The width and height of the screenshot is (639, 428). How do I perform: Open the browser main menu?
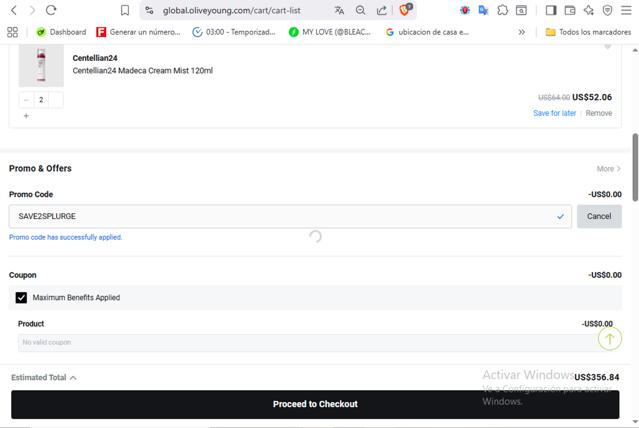coord(626,10)
